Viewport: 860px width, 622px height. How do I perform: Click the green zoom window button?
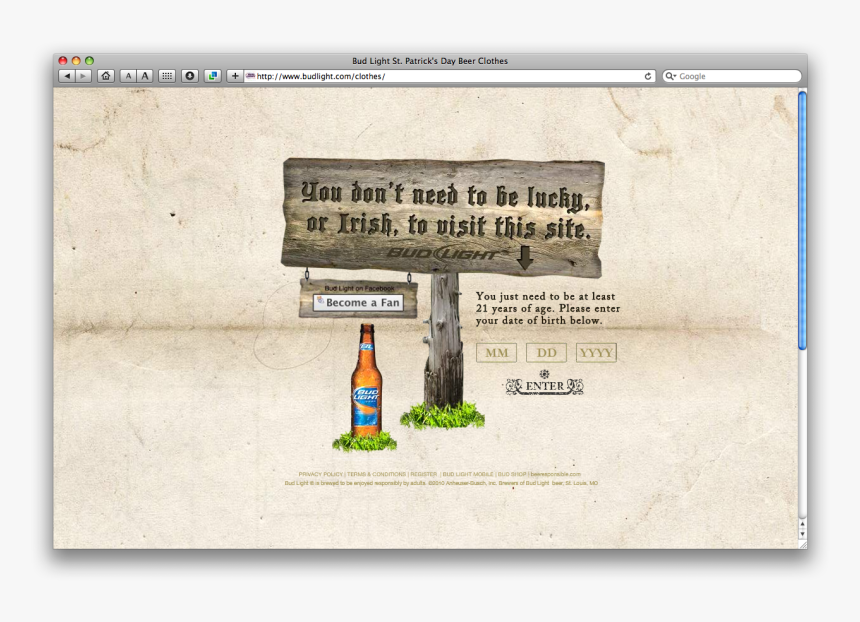pyautogui.click(x=89, y=61)
